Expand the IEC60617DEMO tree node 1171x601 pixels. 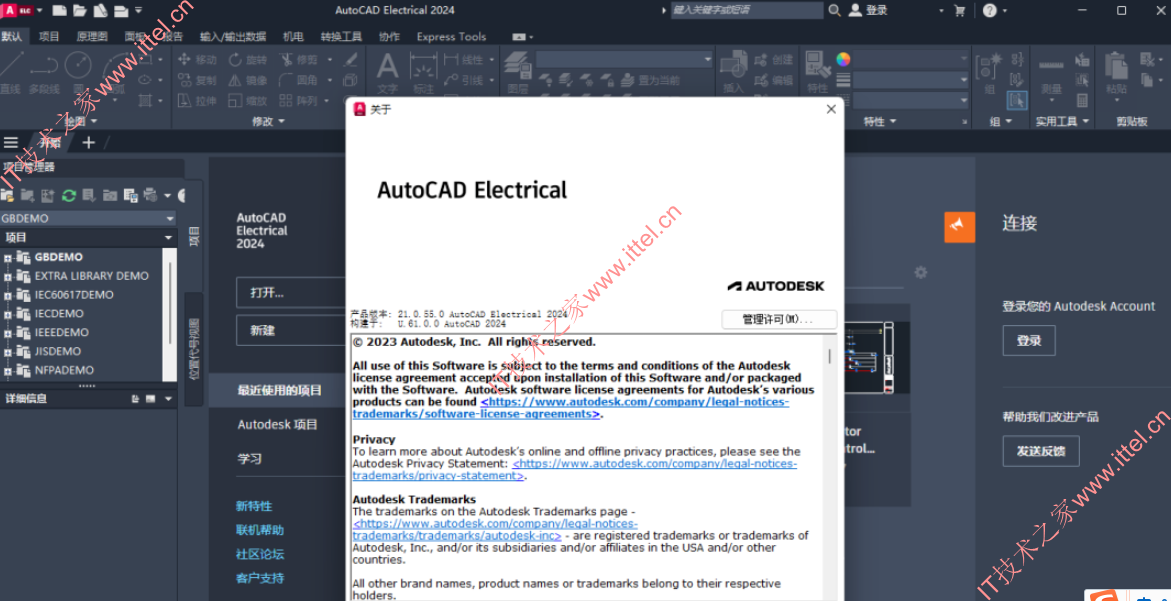pos(7,295)
